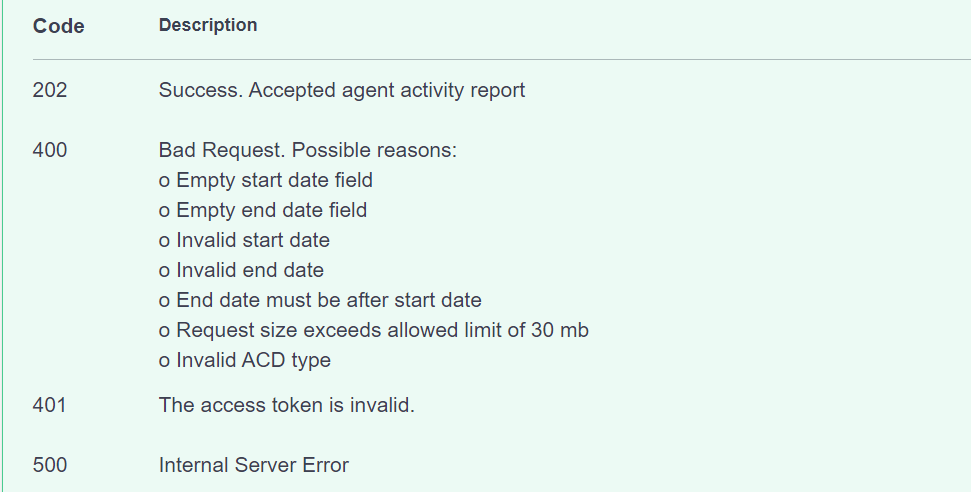This screenshot has height=492, width=971.
Task: Click the word 'Success' in 202 row
Action: 201,90
